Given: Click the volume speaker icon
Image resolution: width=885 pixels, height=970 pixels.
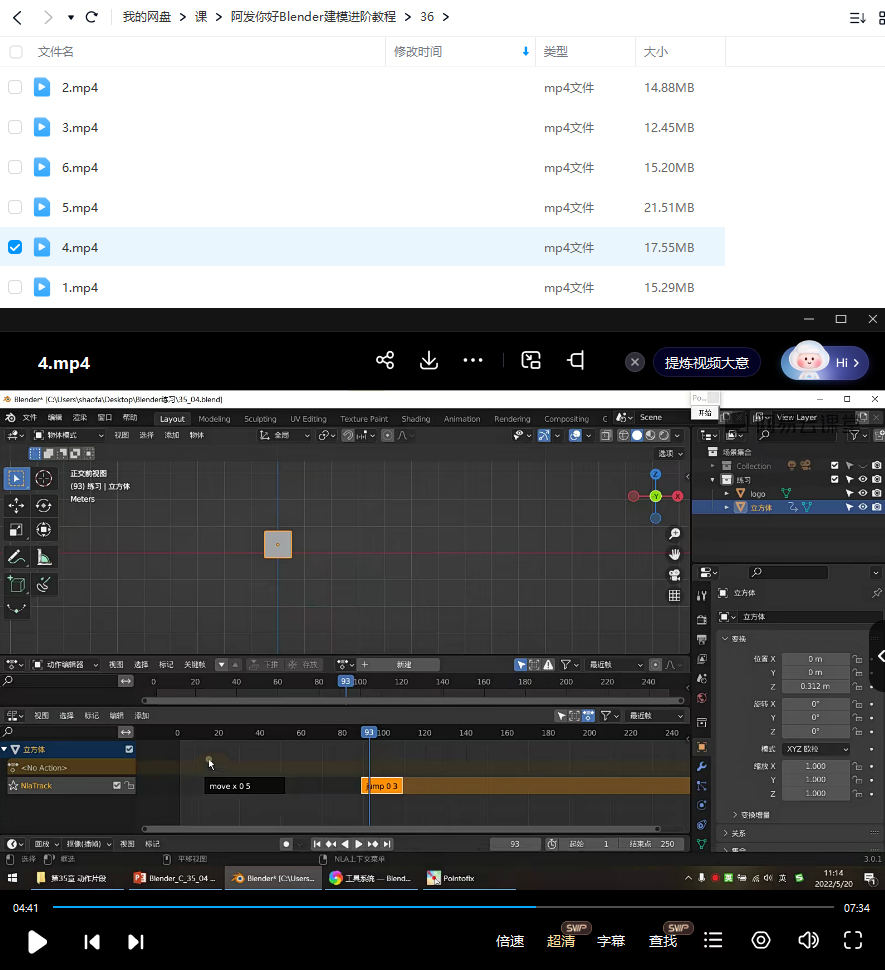Looking at the screenshot, I should 808,940.
